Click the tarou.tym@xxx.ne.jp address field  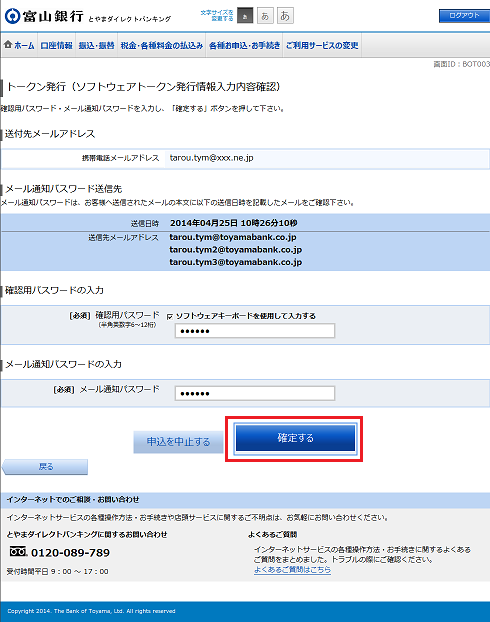pyautogui.click(x=327, y=158)
